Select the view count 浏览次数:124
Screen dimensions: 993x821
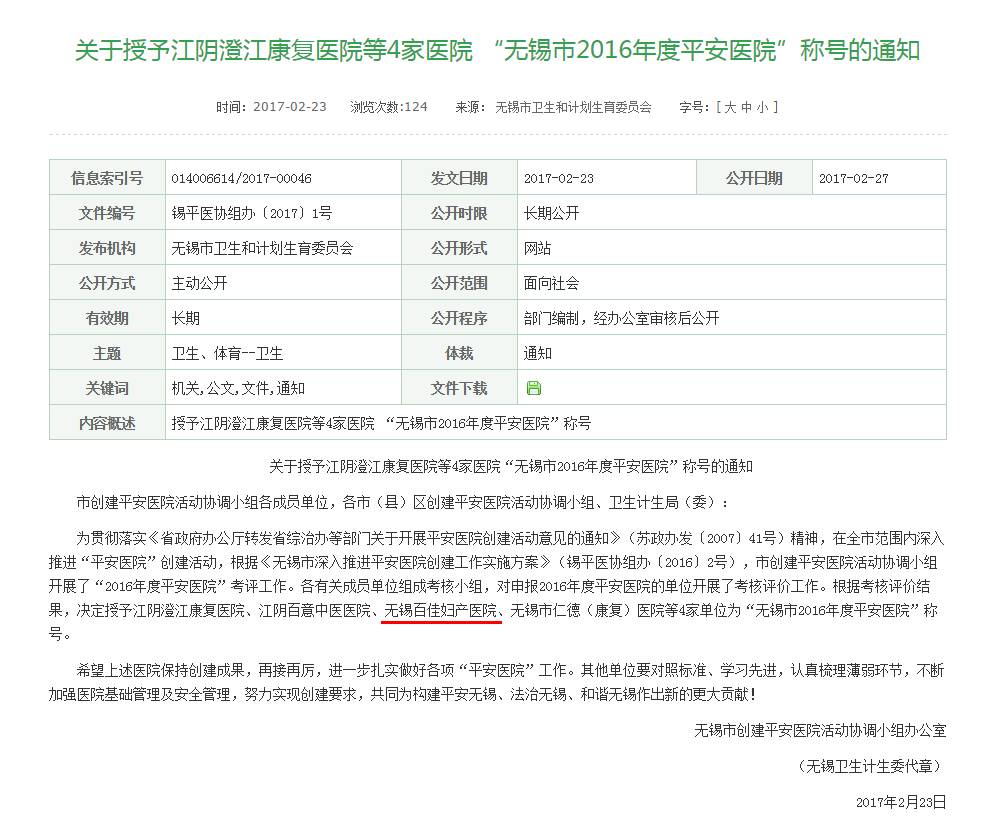389,106
